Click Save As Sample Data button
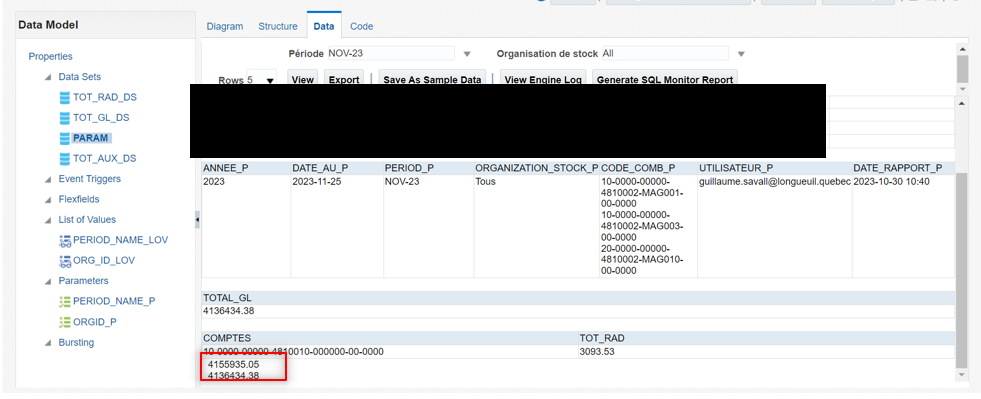Viewport: 981px width, 399px height. point(432,79)
